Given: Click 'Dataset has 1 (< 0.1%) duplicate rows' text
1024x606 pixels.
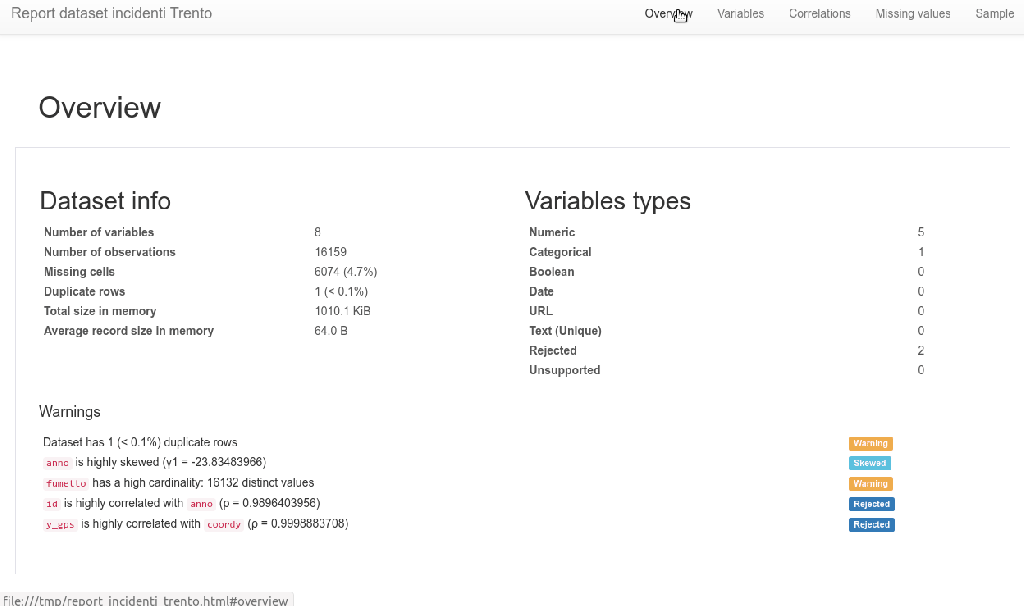Looking at the screenshot, I should [x=140, y=442].
